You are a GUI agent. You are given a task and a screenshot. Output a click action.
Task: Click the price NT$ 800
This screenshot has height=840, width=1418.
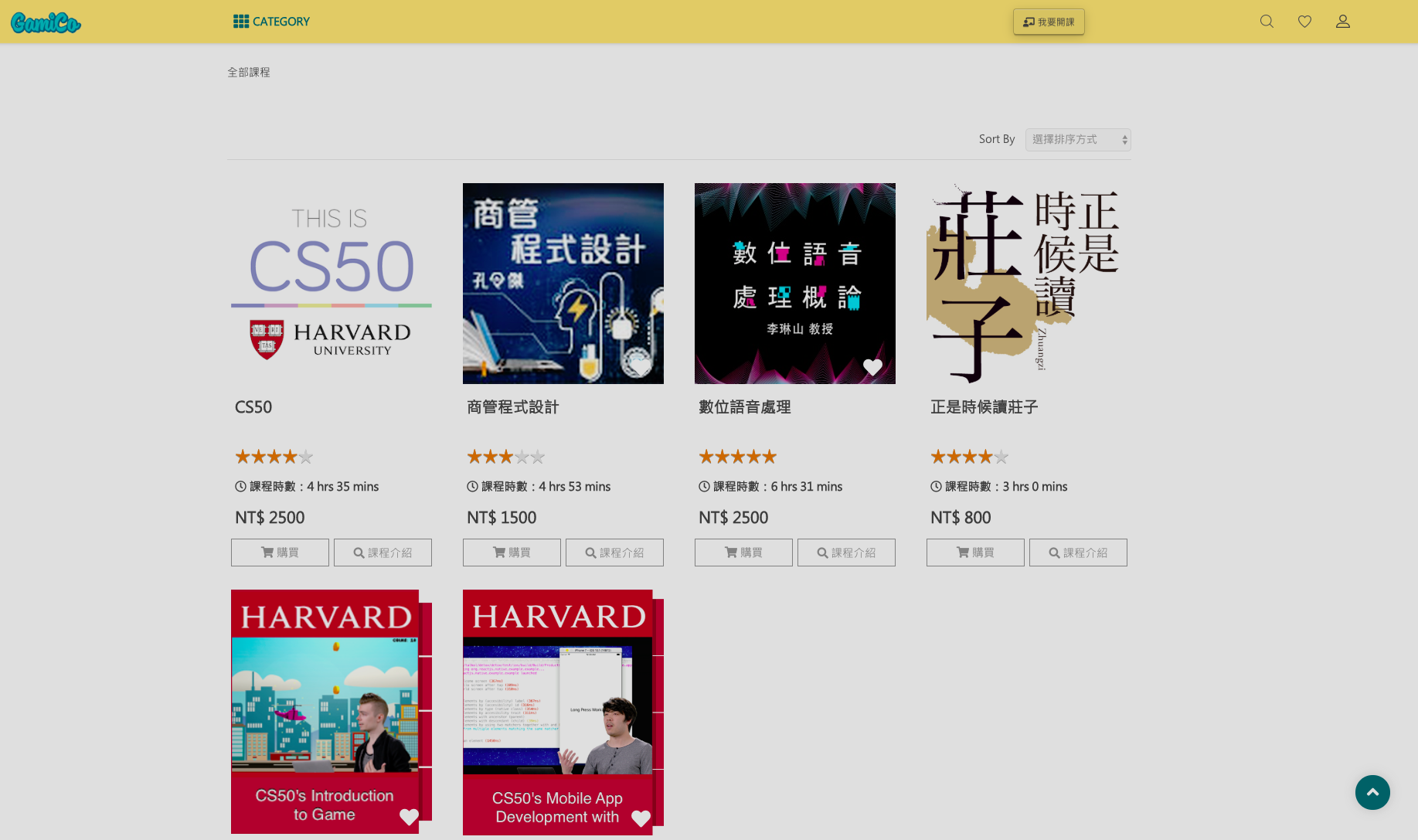tap(961, 518)
